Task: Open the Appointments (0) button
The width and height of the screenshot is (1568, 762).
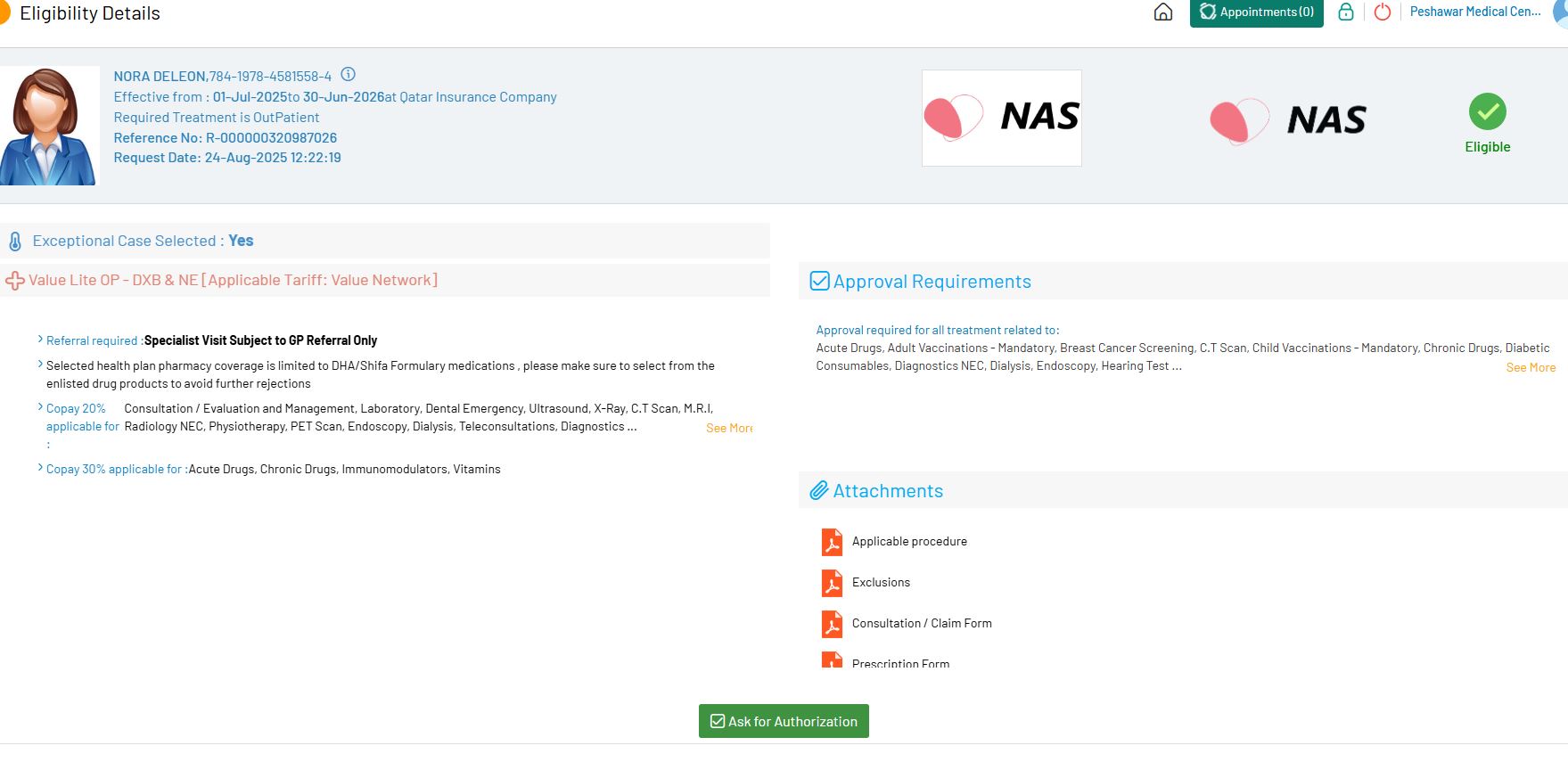Action: pyautogui.click(x=1256, y=12)
